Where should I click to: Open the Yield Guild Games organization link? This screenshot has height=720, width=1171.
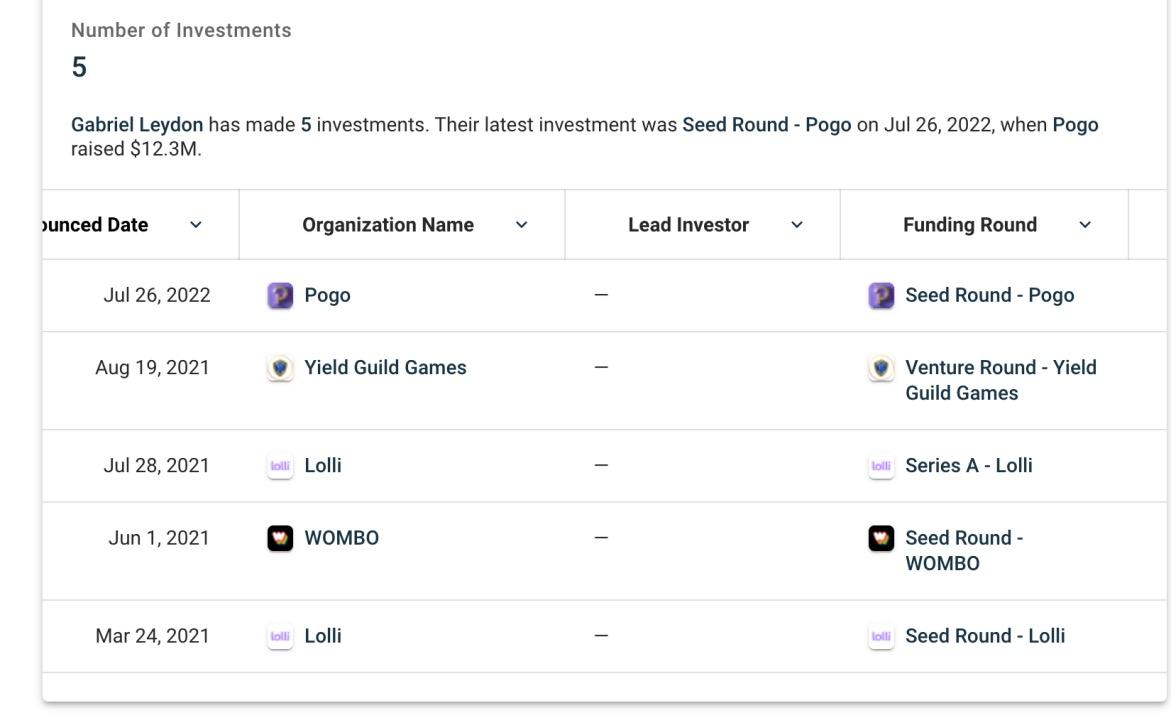[385, 368]
